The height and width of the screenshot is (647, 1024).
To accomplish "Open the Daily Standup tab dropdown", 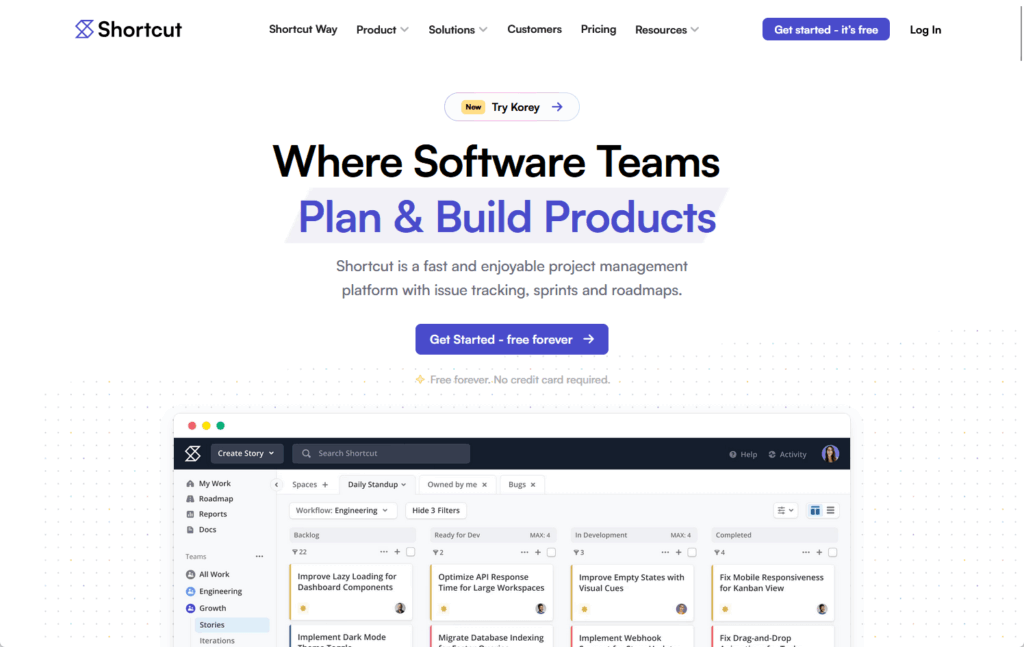I will pyautogui.click(x=377, y=484).
